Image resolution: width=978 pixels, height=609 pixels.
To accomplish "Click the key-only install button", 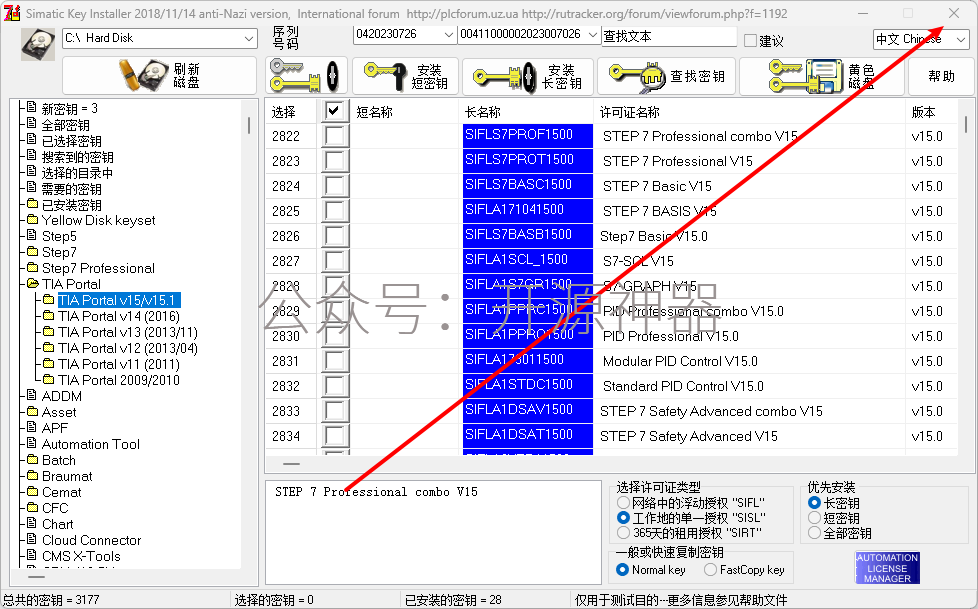I will click(x=306, y=76).
